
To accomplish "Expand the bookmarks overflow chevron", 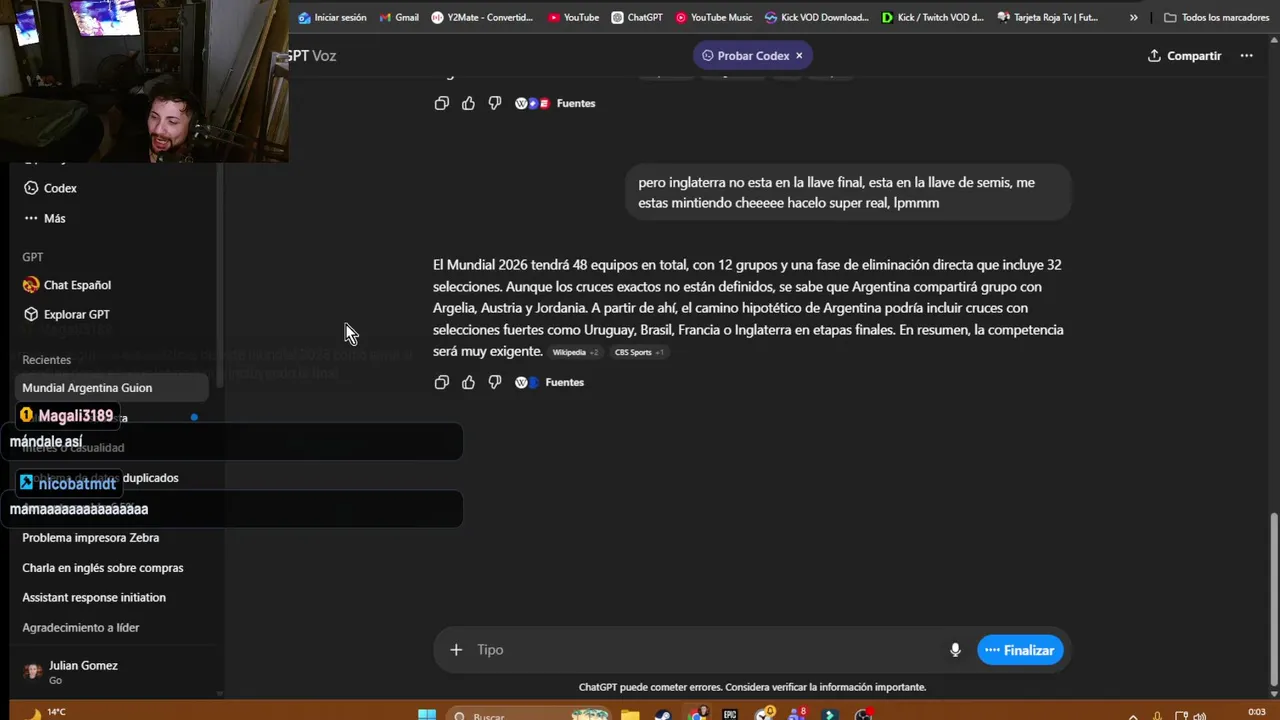I will 1133,17.
